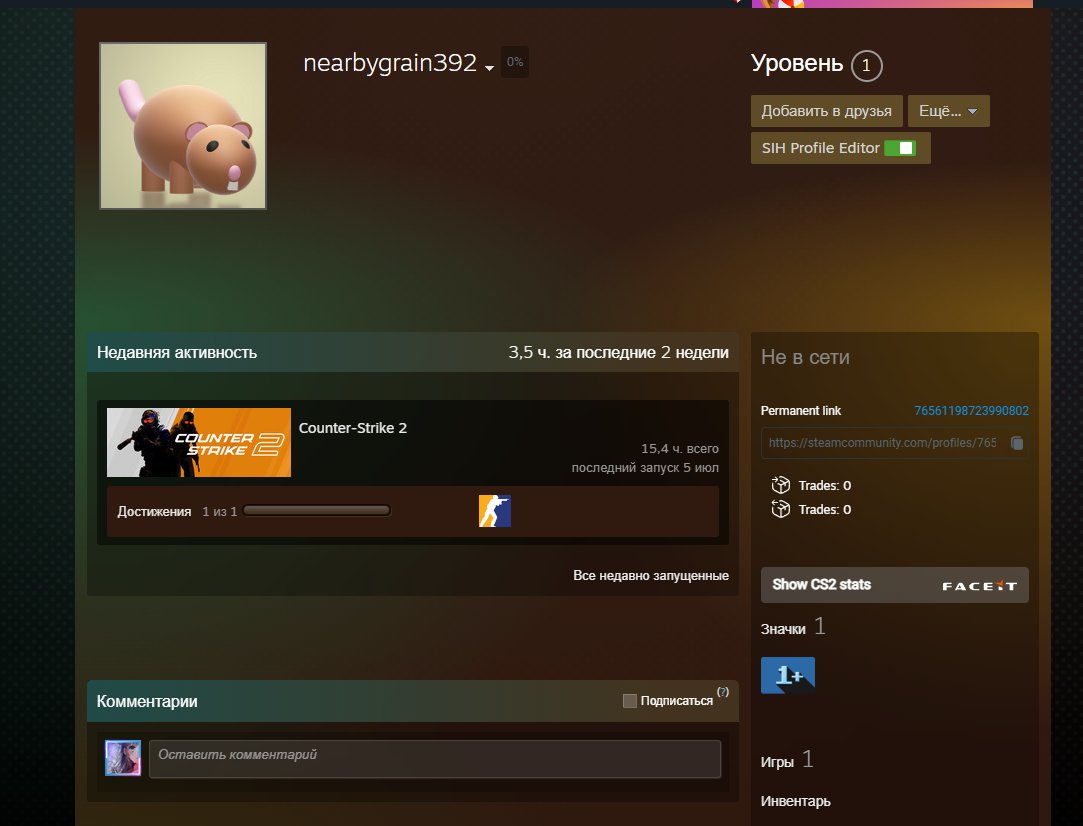Click the level 1 circle badge
The width and height of the screenshot is (1083, 826).
click(x=866, y=66)
